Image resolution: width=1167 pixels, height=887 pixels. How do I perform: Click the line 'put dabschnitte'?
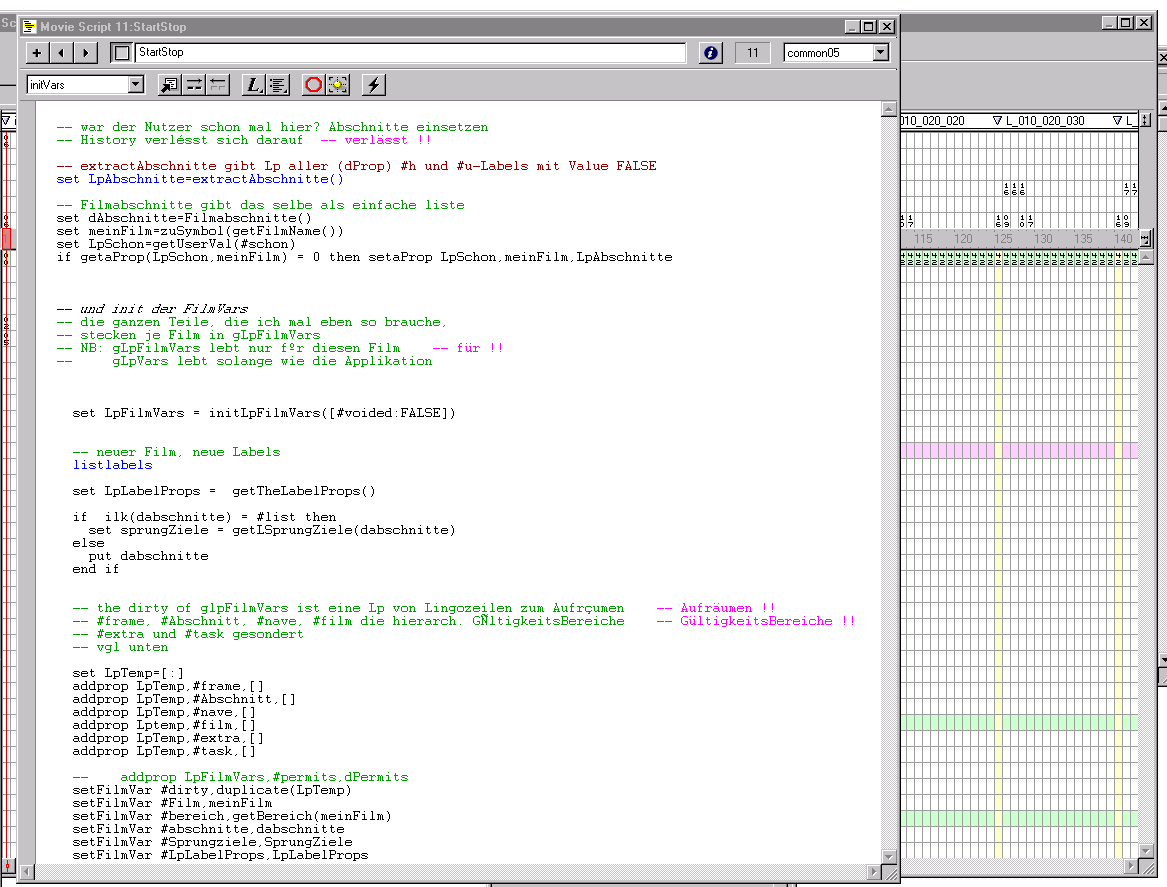click(149, 556)
